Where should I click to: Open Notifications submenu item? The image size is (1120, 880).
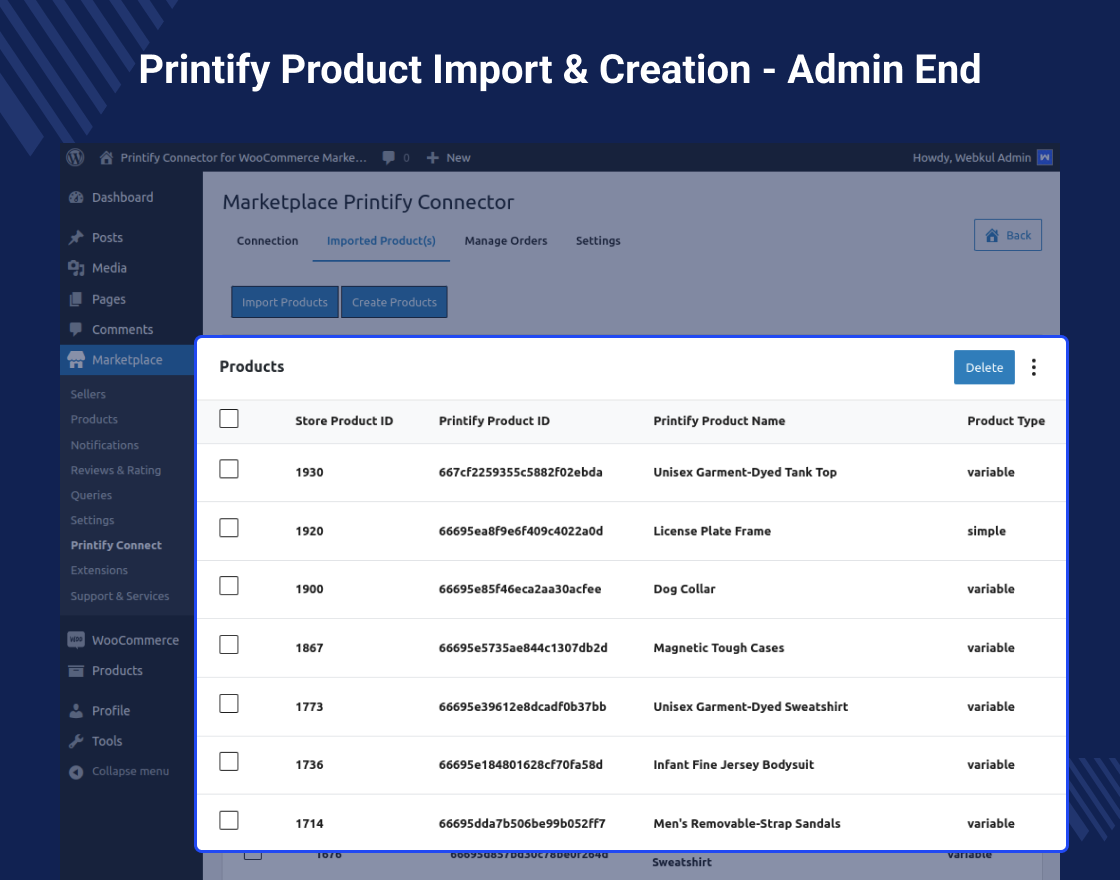(x=104, y=445)
